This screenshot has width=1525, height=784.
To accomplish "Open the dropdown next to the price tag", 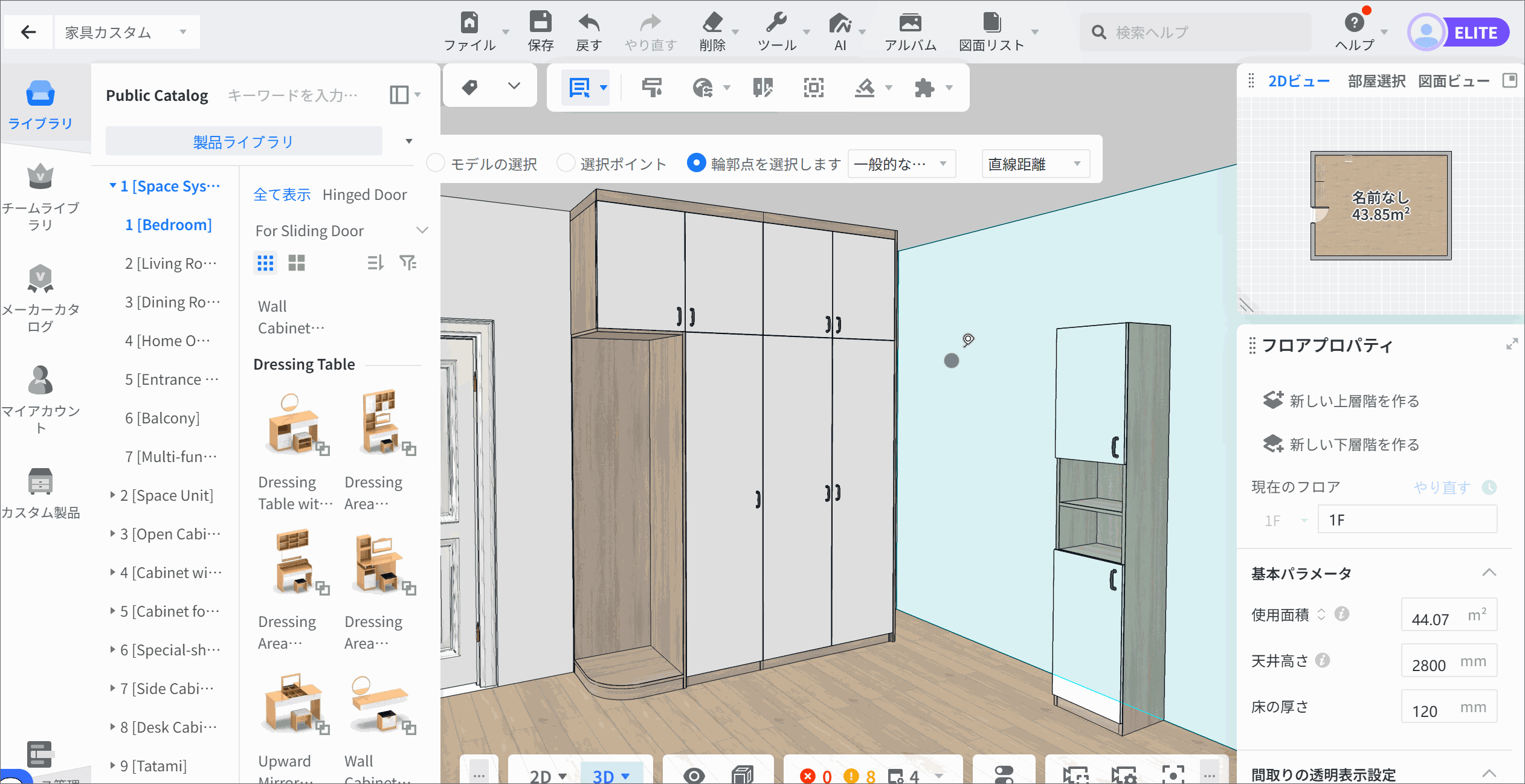I will (x=514, y=86).
